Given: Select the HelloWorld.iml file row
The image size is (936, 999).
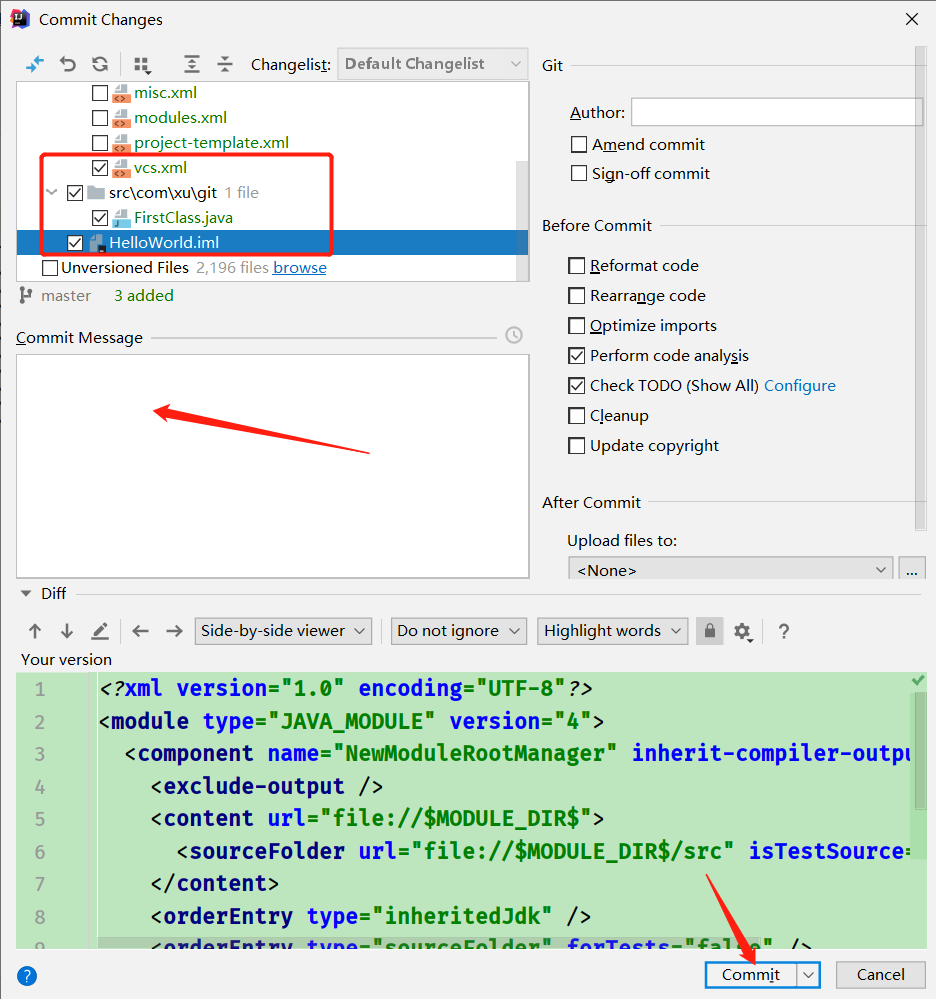Looking at the screenshot, I should tap(273, 243).
